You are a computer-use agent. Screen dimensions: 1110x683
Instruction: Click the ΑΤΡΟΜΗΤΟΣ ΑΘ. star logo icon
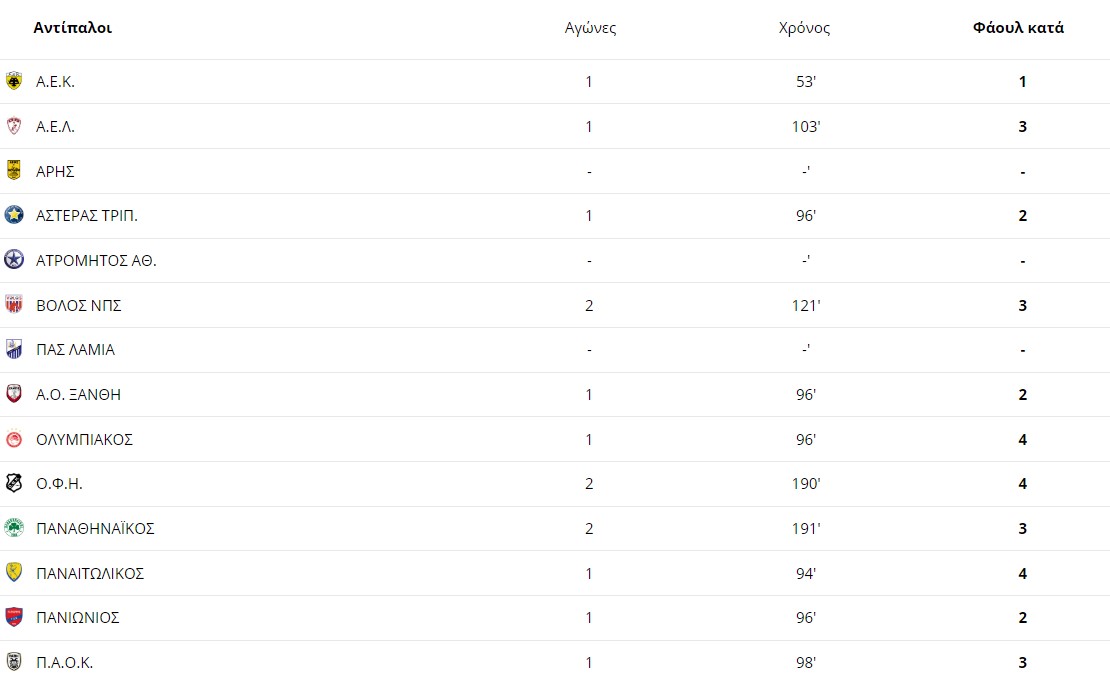tap(13, 260)
